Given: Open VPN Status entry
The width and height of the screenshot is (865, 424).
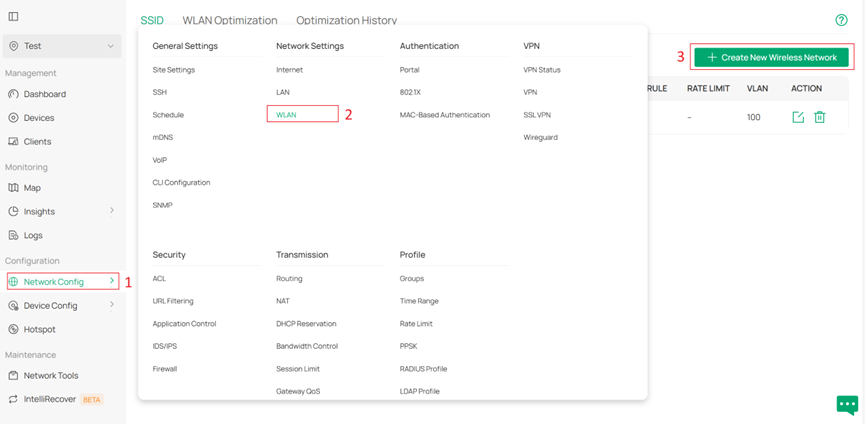Looking at the screenshot, I should coord(542,70).
